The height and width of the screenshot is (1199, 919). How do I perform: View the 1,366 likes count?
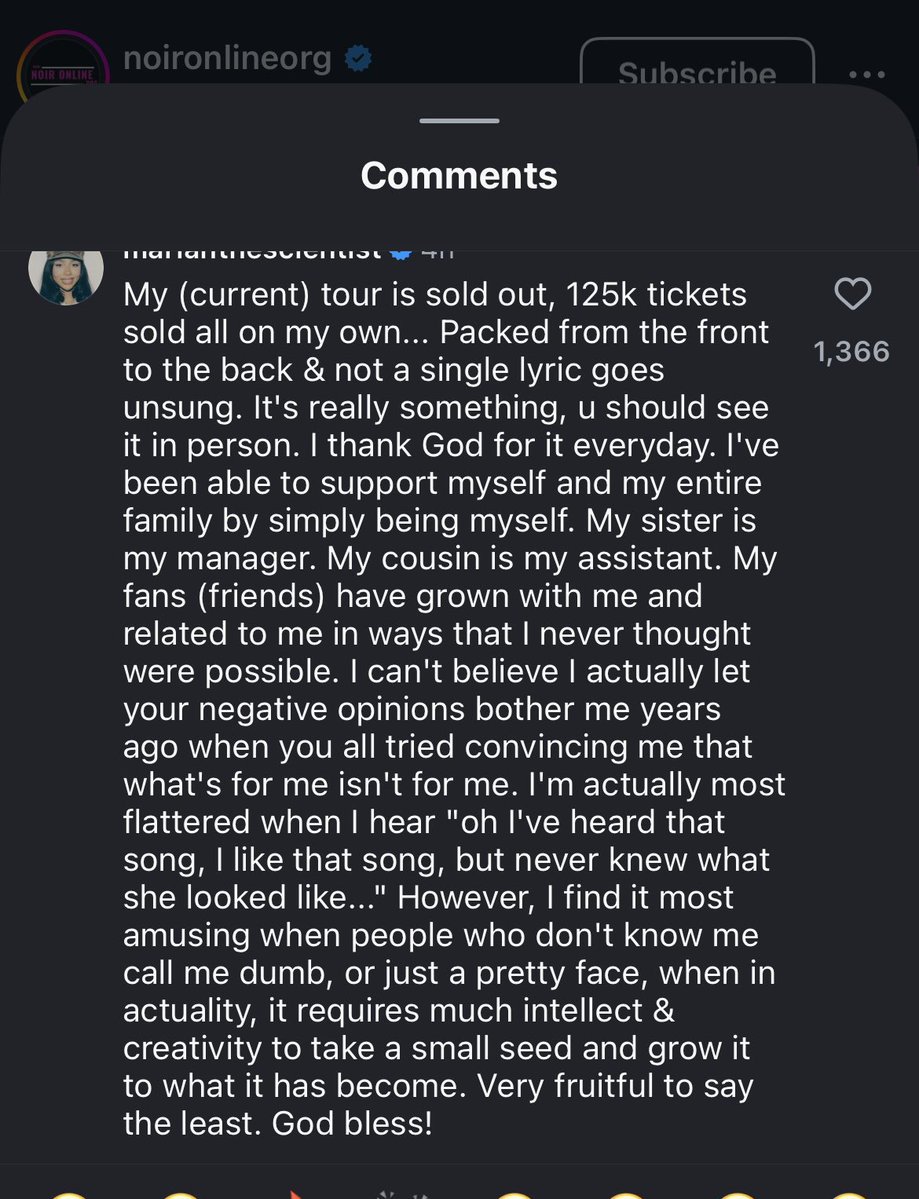tap(852, 352)
